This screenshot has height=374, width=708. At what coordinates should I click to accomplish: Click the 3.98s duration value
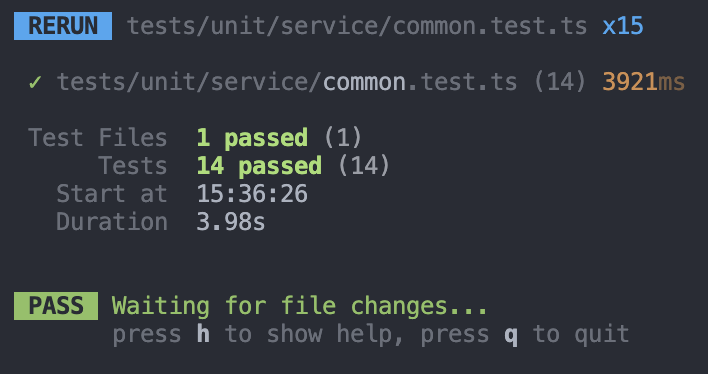[231, 222]
